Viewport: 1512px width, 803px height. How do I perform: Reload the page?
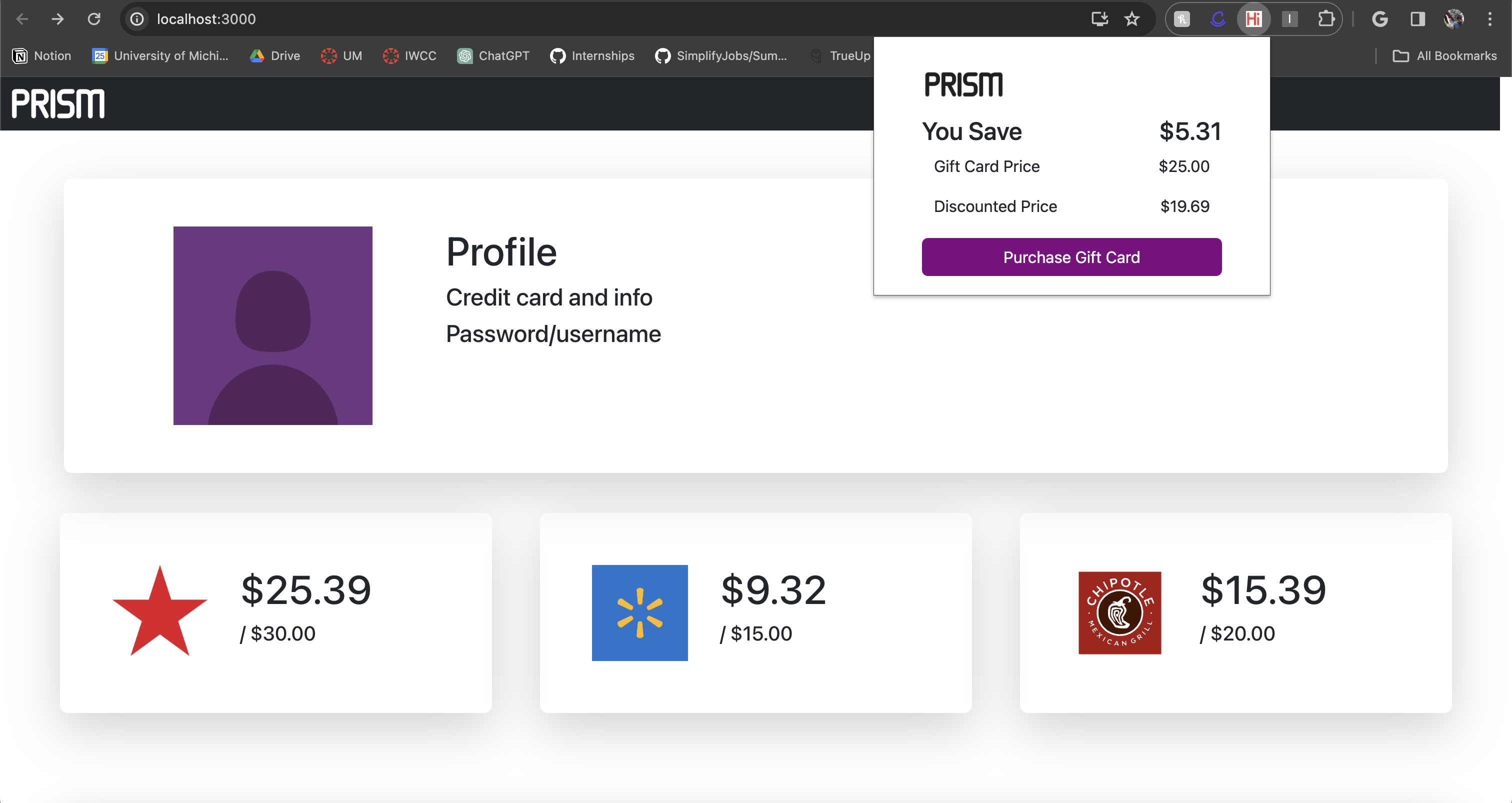(x=94, y=19)
